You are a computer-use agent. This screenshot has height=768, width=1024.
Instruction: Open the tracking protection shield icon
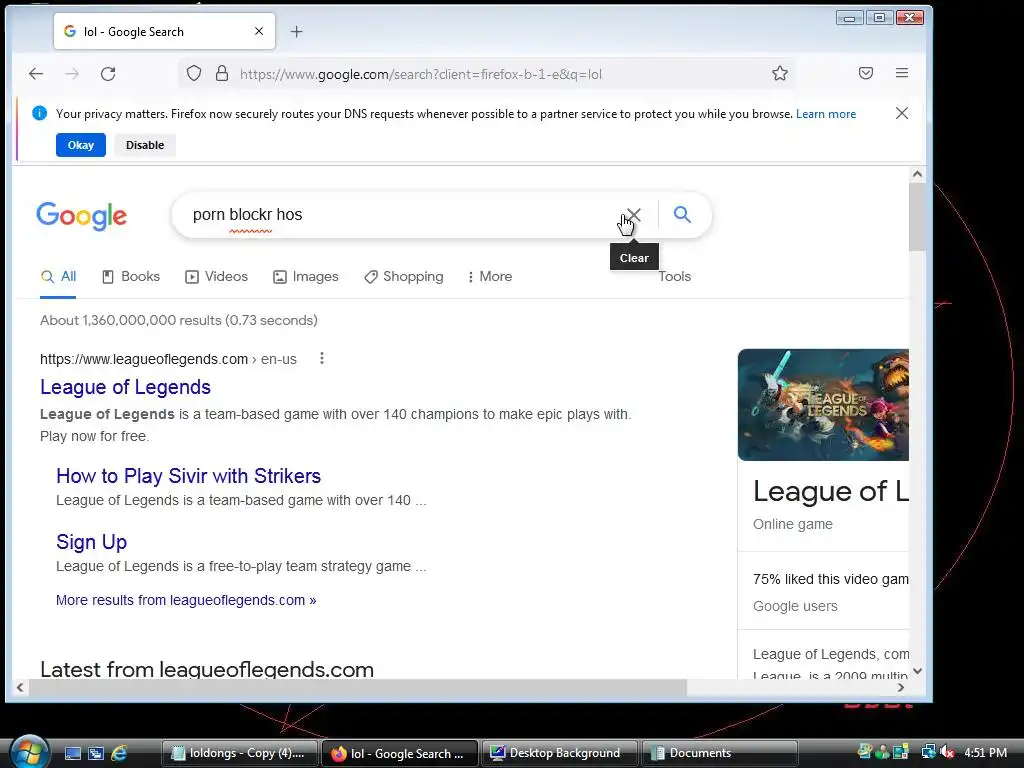pos(194,73)
